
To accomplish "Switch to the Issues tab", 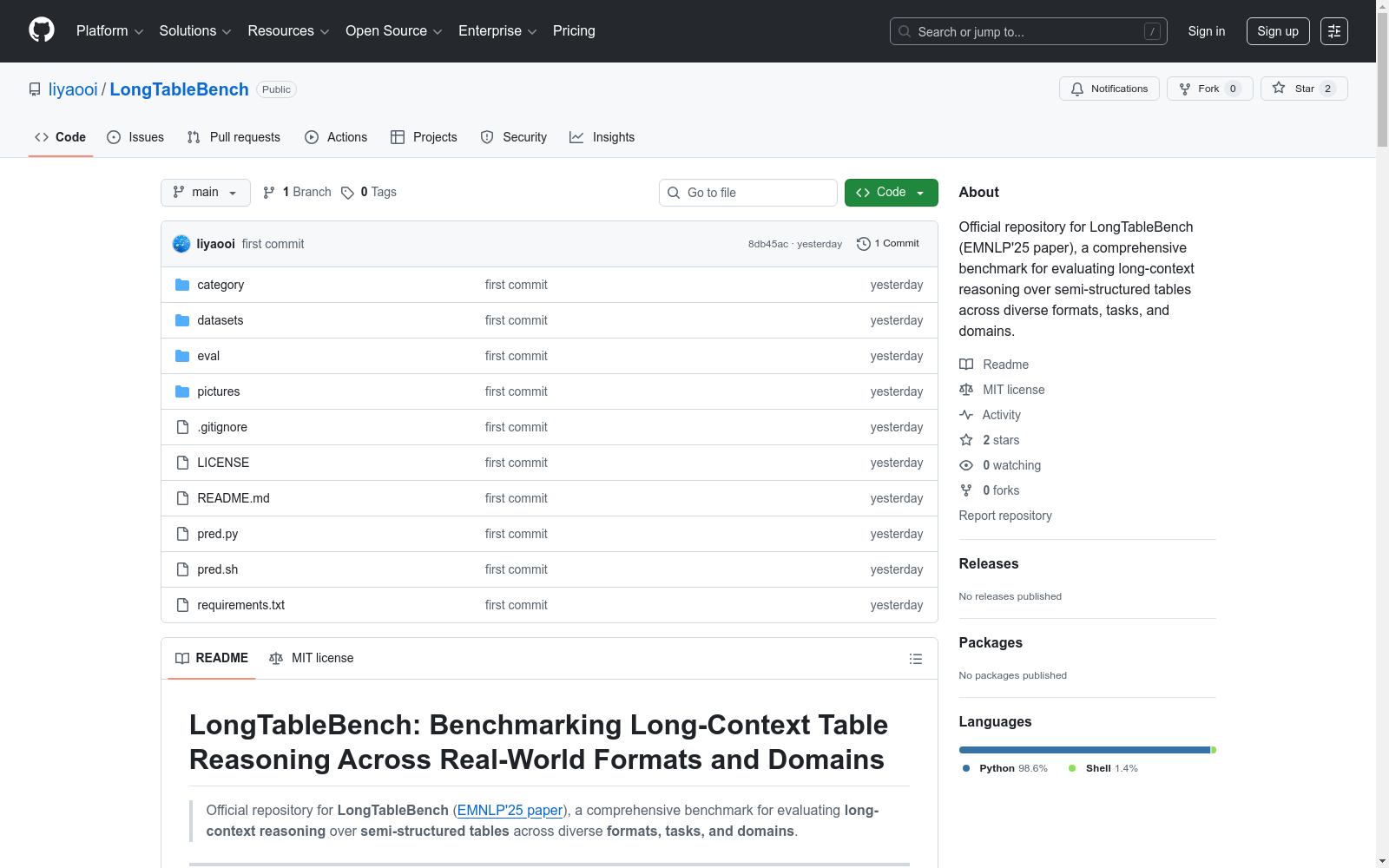I will click(135, 137).
